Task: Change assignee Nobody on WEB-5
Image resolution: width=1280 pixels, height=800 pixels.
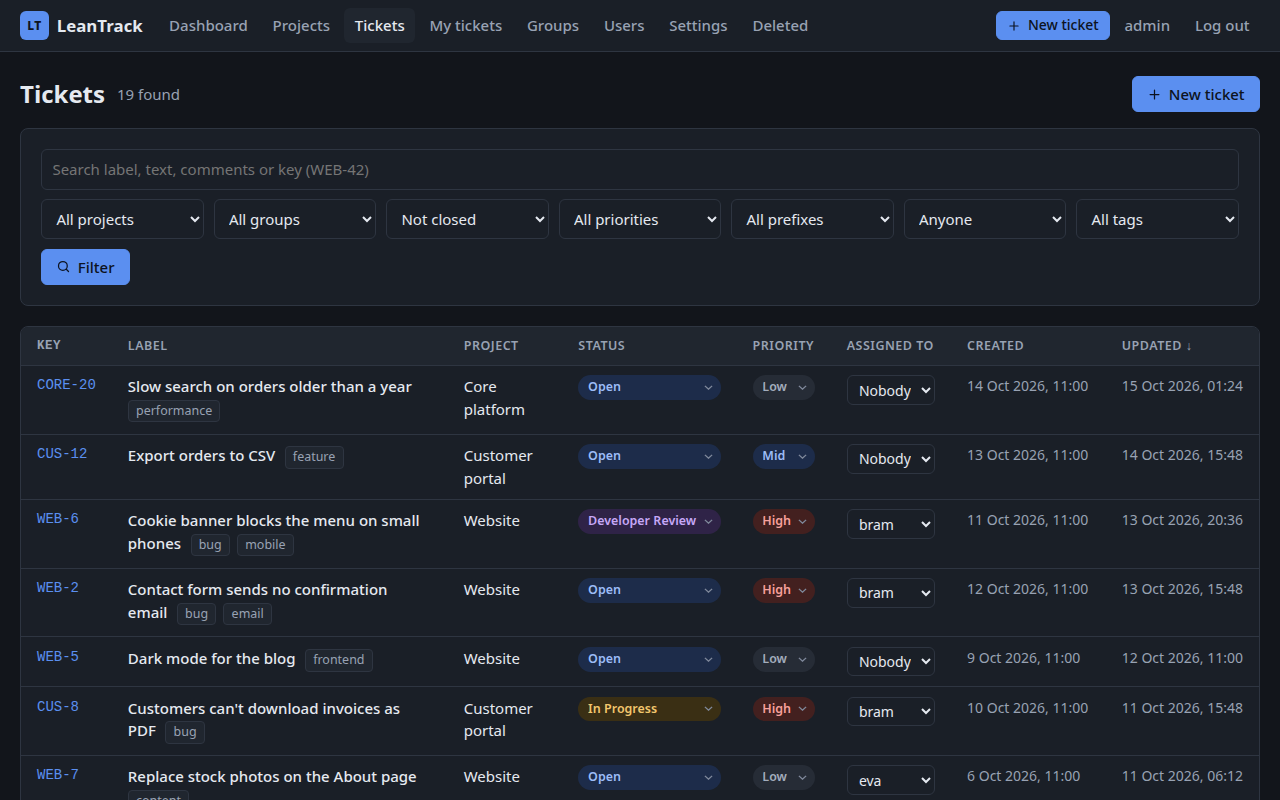Action: tap(891, 662)
